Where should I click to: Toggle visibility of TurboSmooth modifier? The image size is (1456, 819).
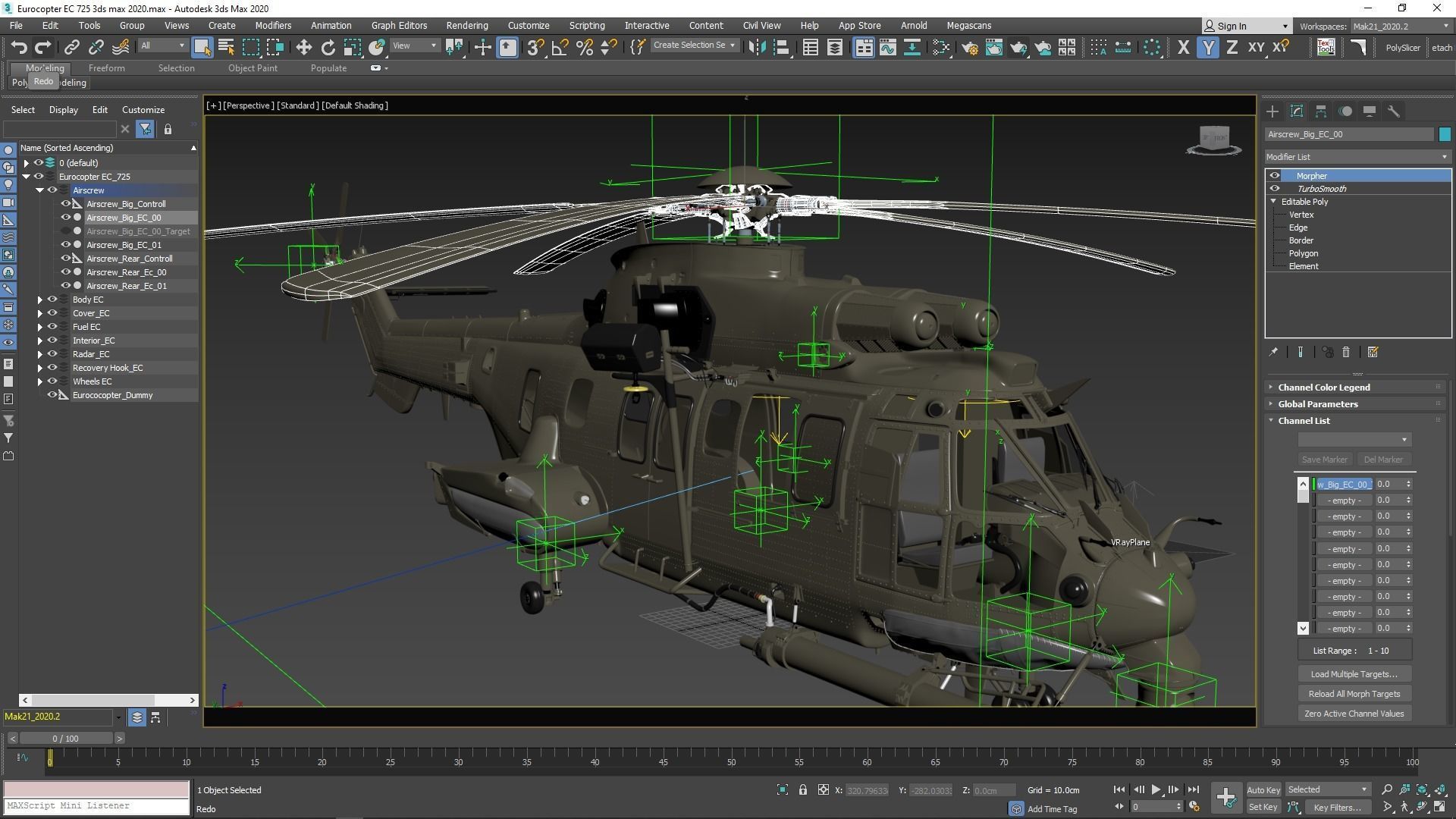pyautogui.click(x=1275, y=189)
